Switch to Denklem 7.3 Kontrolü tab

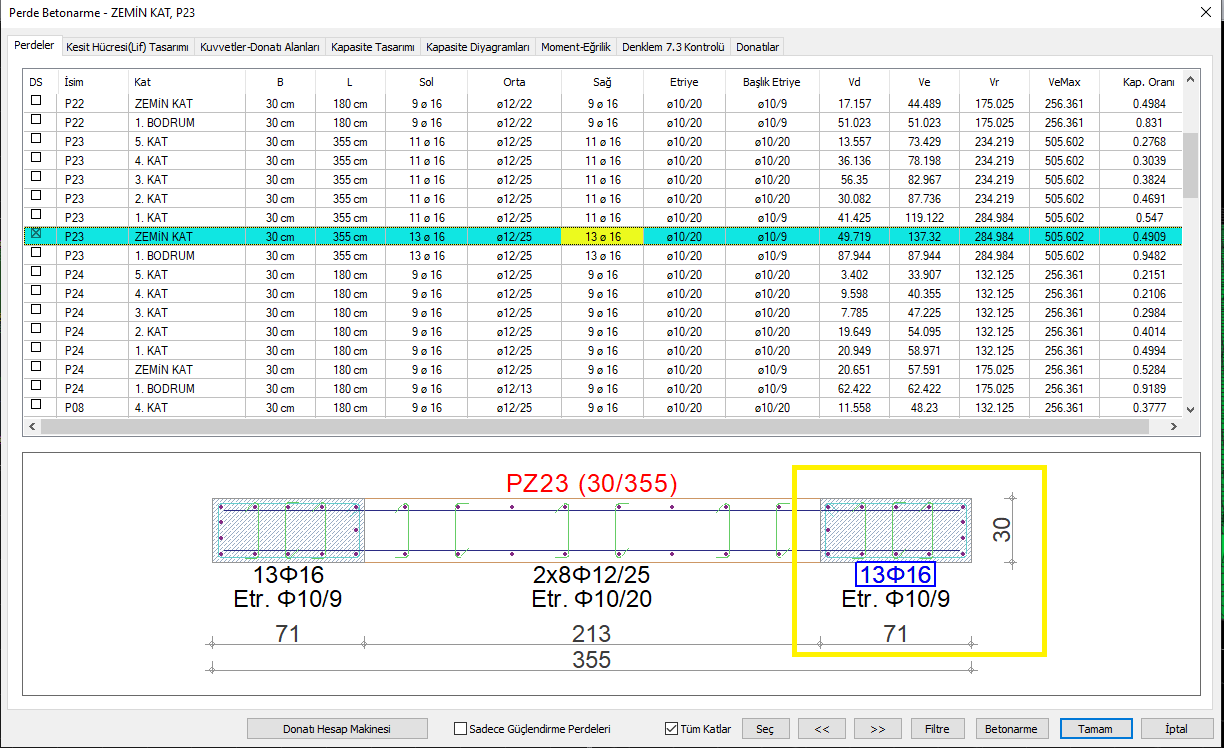pyautogui.click(x=672, y=47)
